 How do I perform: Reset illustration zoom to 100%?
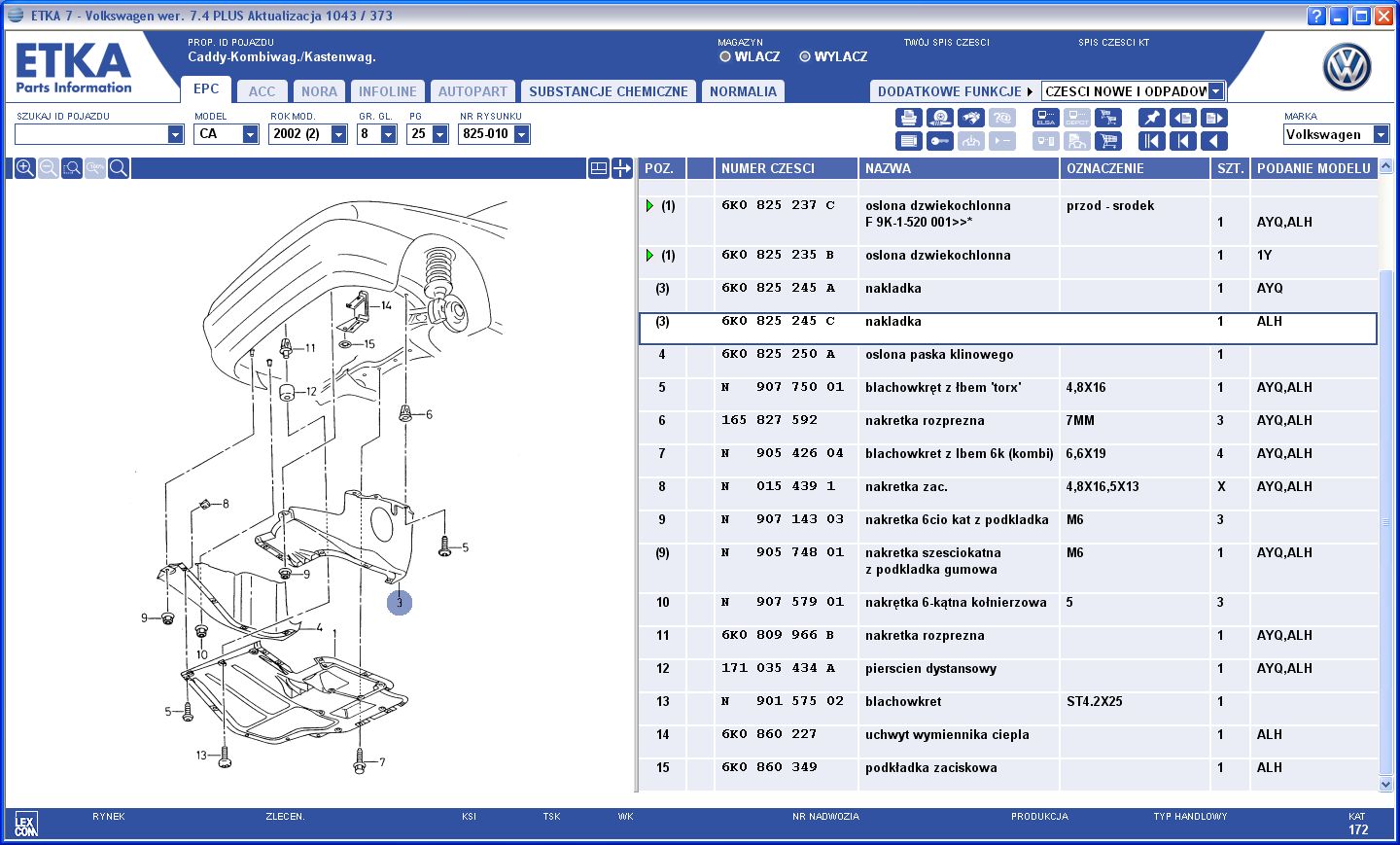pos(95,168)
